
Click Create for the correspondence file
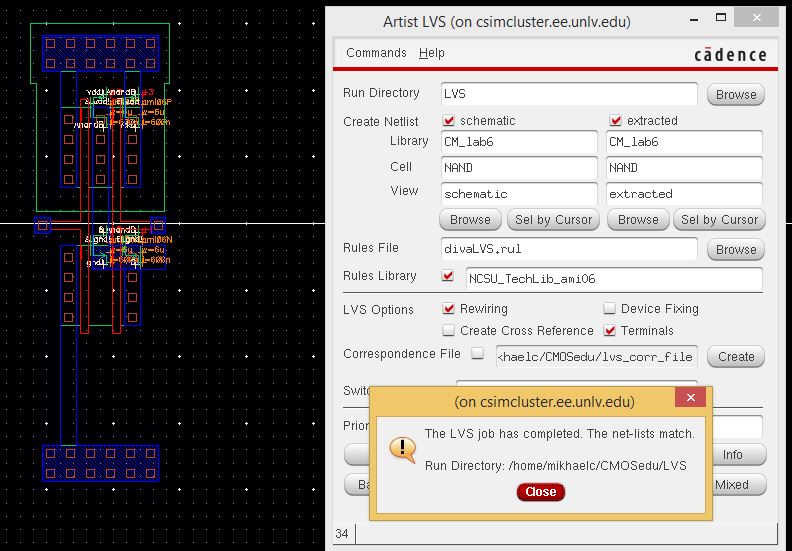pyautogui.click(x=735, y=356)
